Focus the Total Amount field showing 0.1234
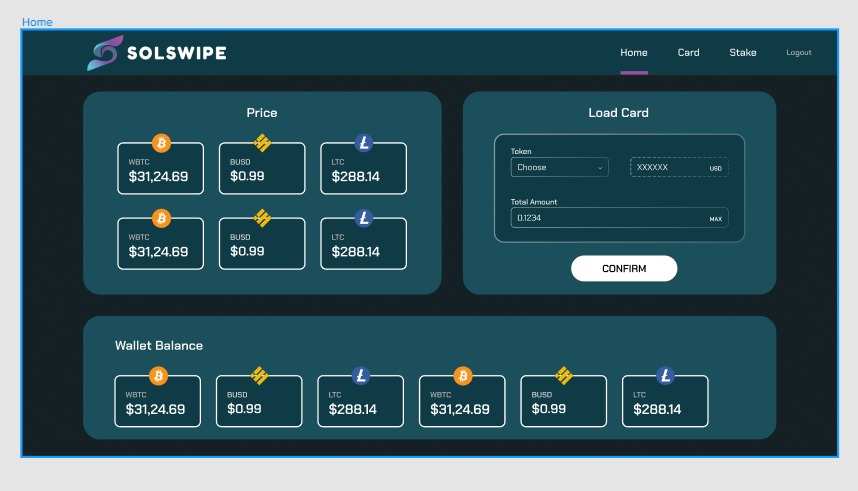The height and width of the screenshot is (491, 858). coord(619,218)
